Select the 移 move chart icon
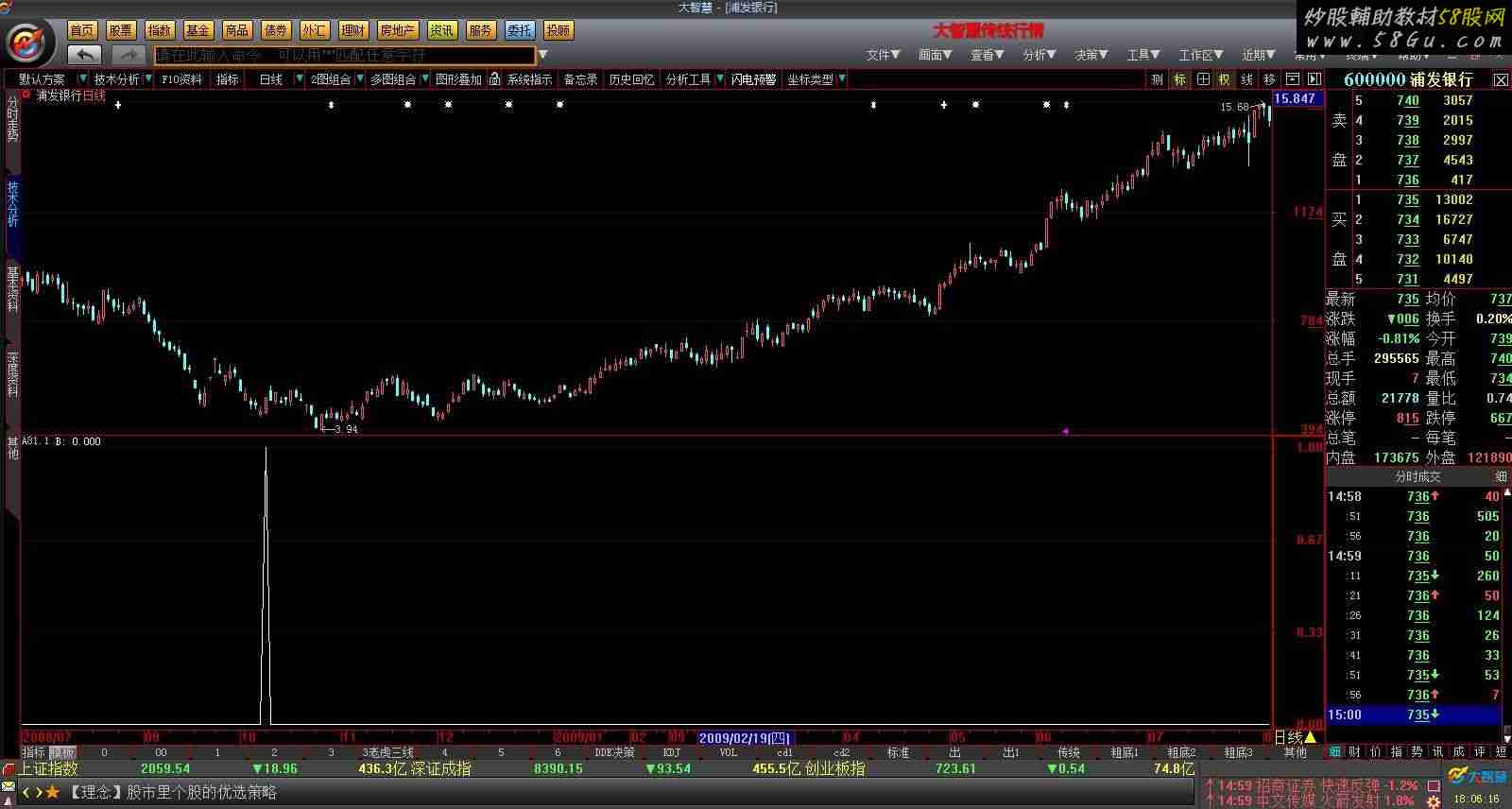 1270,79
